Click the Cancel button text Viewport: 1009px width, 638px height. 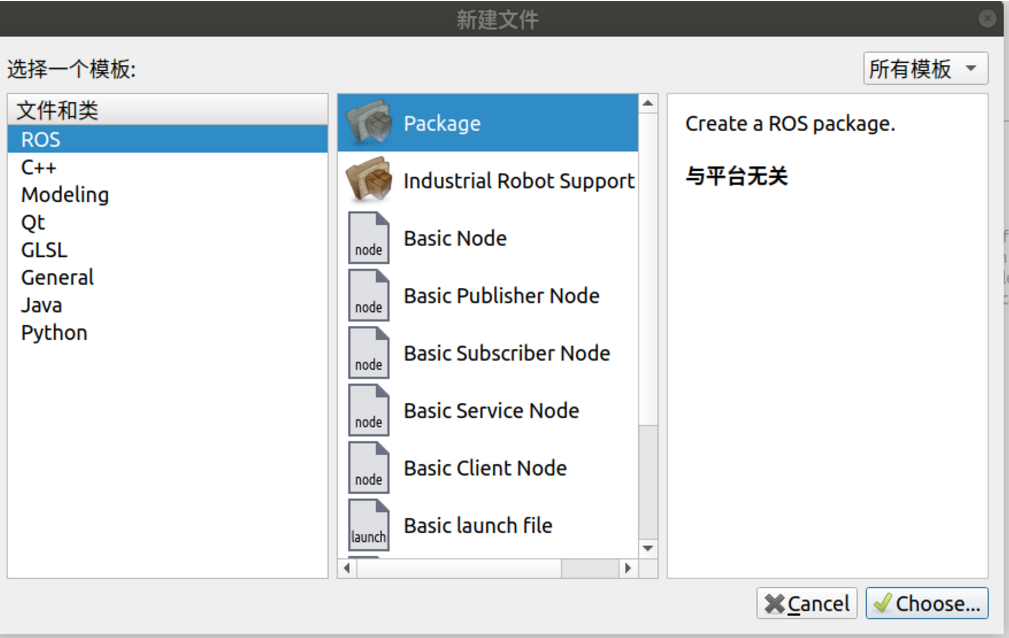pos(818,604)
